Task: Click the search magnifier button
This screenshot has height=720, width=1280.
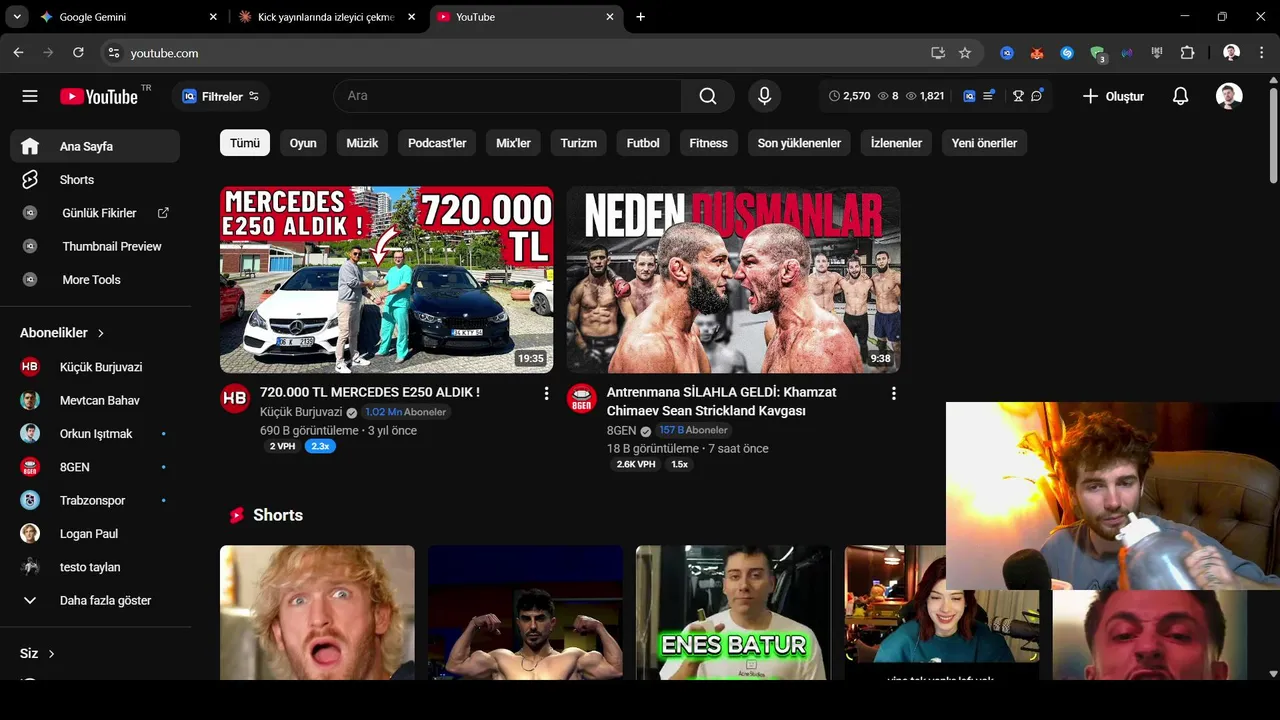Action: coord(708,96)
